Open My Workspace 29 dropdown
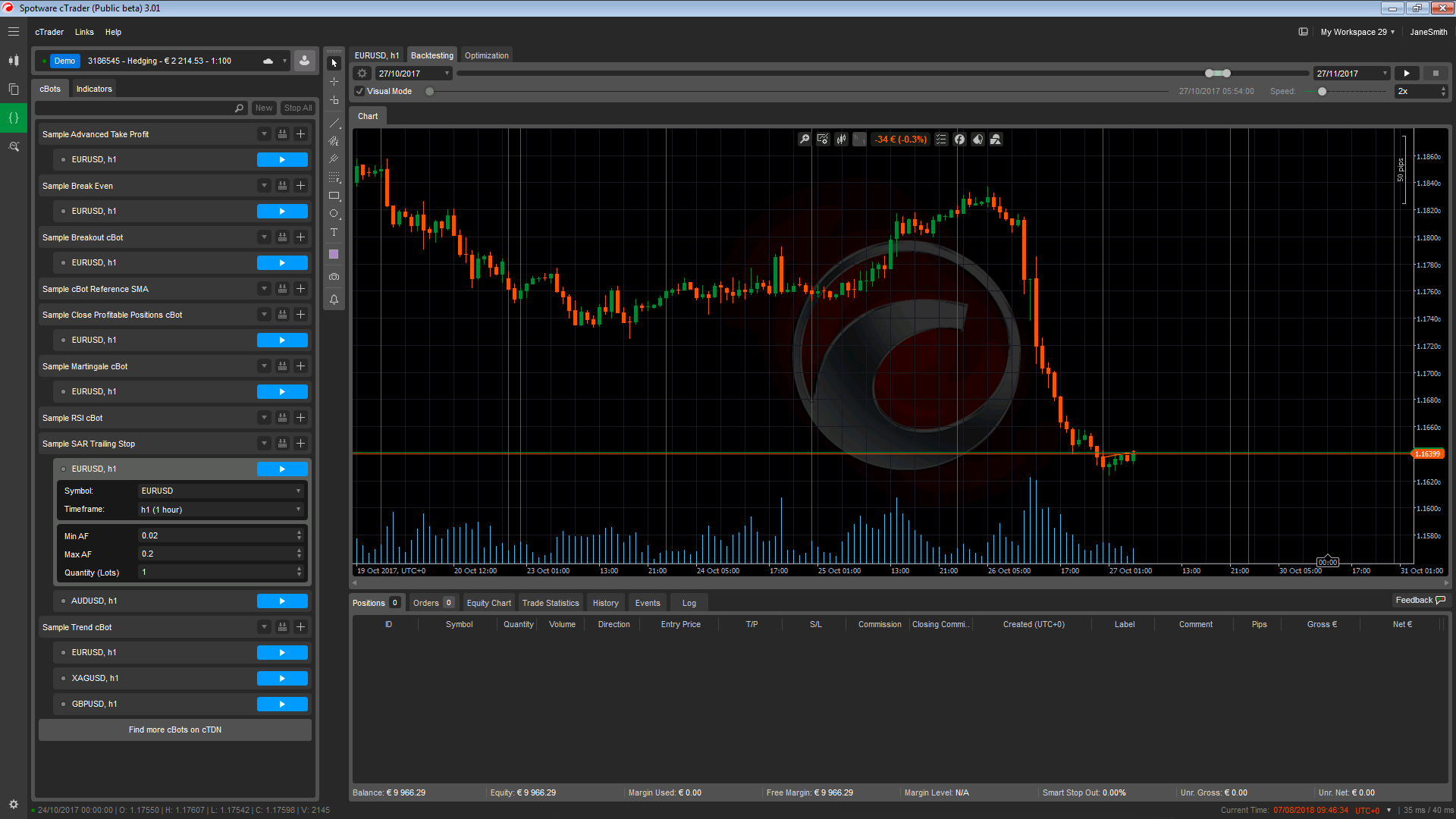This screenshot has width=1456, height=819. coord(1357,32)
